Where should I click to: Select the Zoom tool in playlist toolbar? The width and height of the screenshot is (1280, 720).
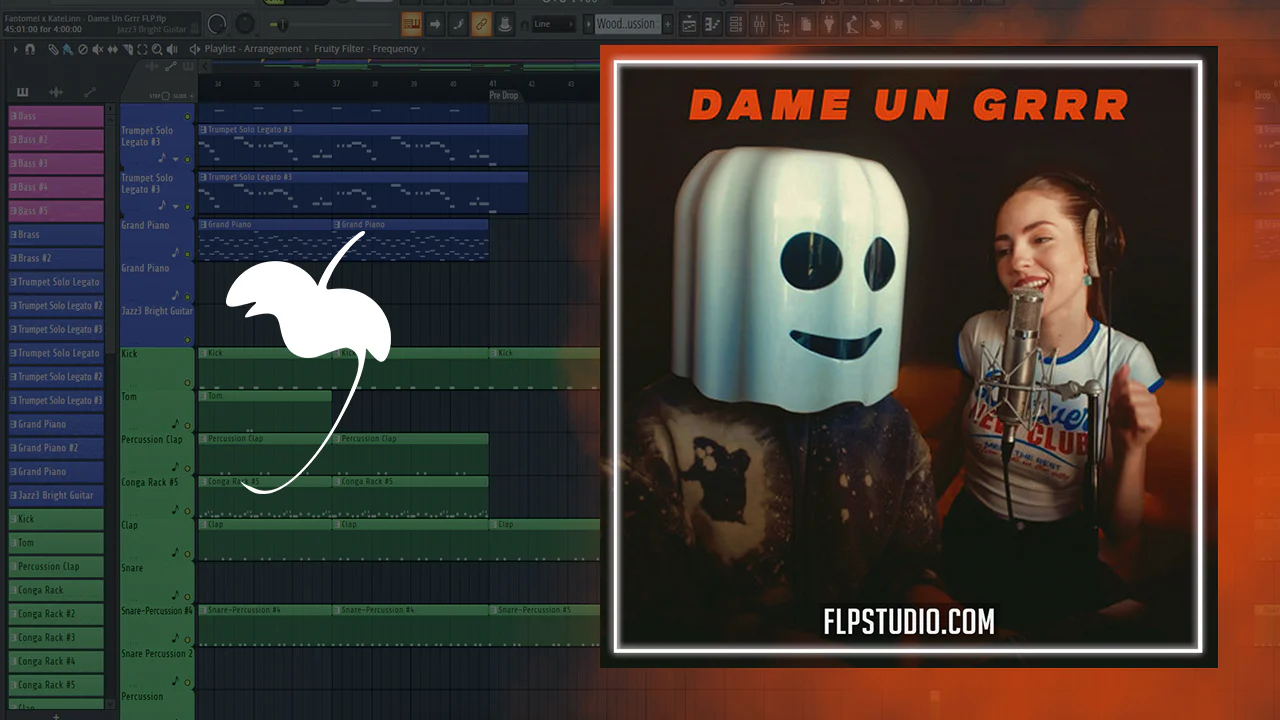[x=157, y=49]
